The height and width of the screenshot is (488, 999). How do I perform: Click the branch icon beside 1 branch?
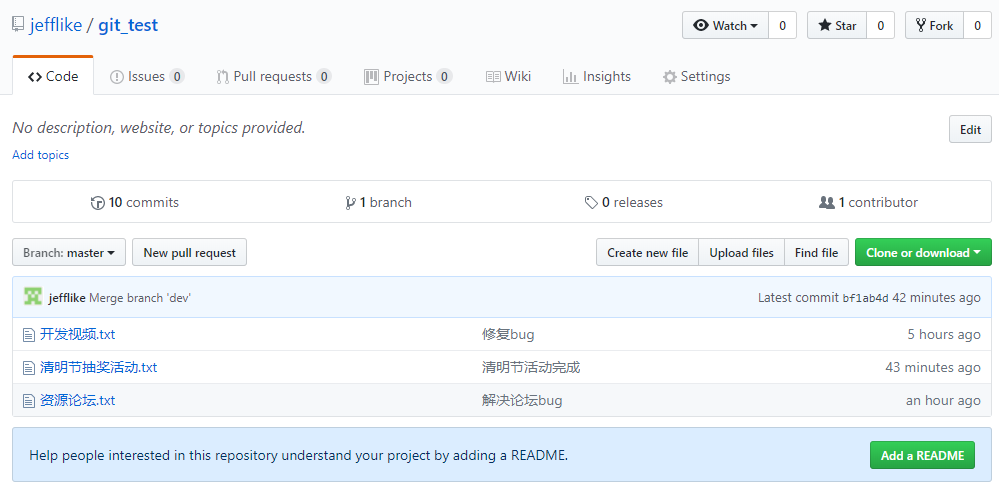(x=350, y=203)
